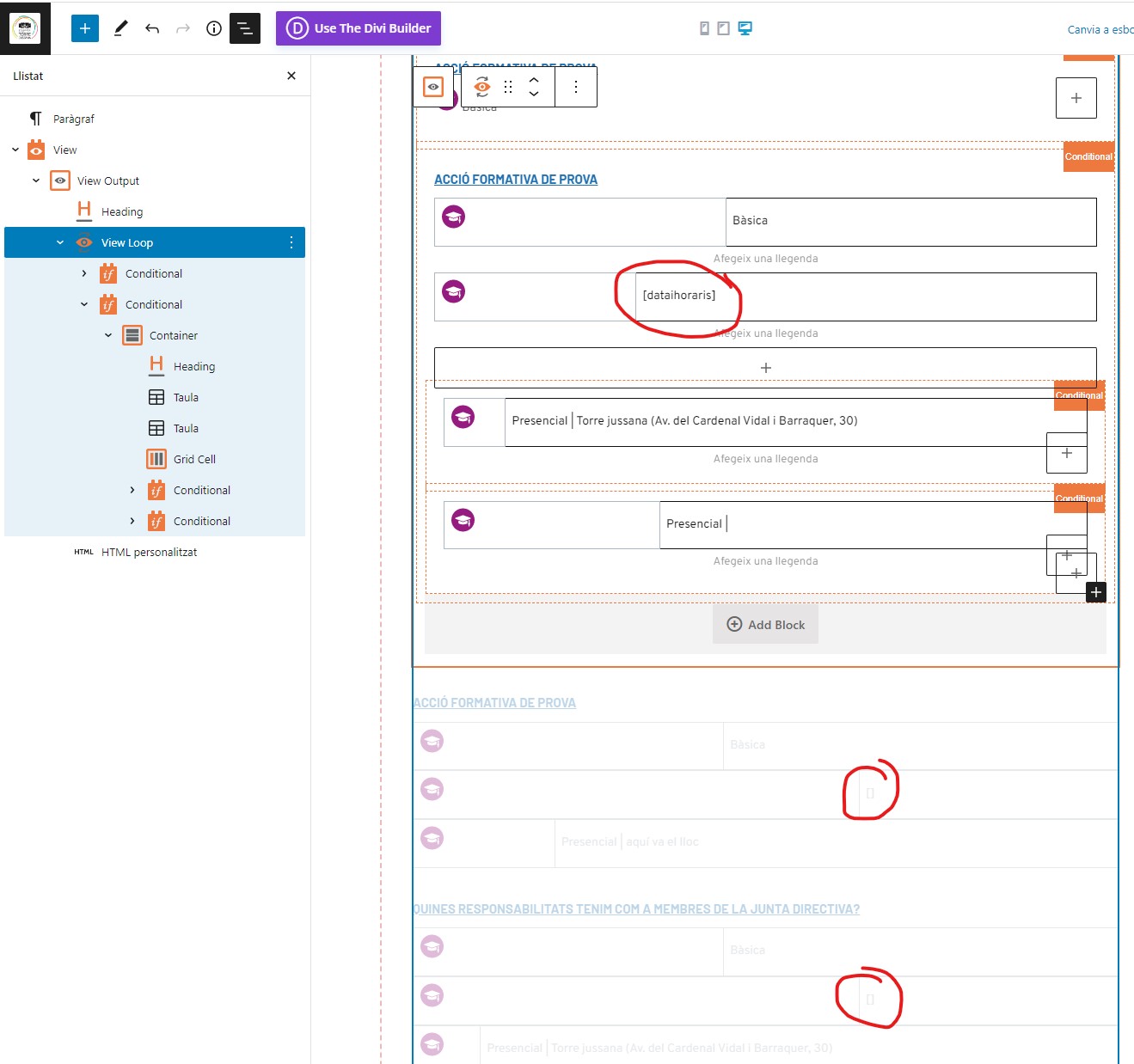The image size is (1134, 1064).
Task: Open the document details info icon
Action: (x=214, y=28)
